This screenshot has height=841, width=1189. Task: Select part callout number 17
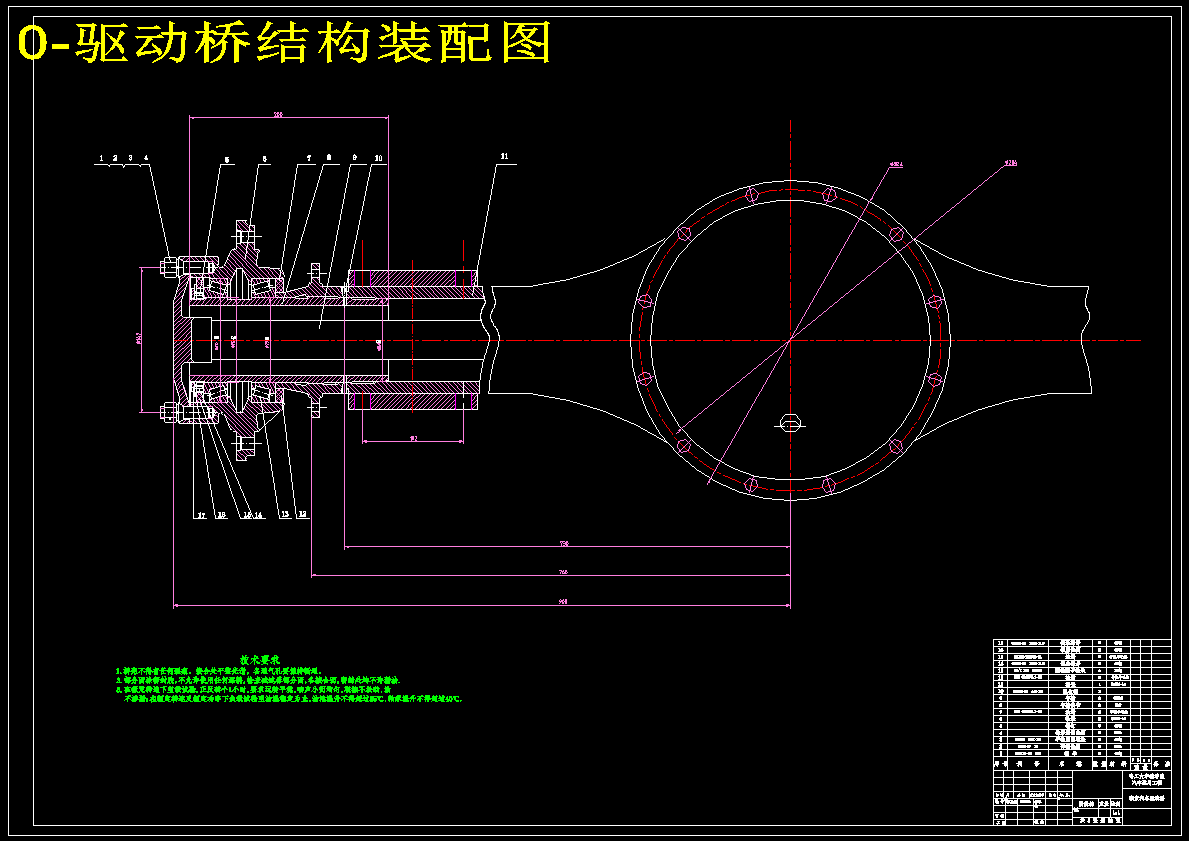202,515
